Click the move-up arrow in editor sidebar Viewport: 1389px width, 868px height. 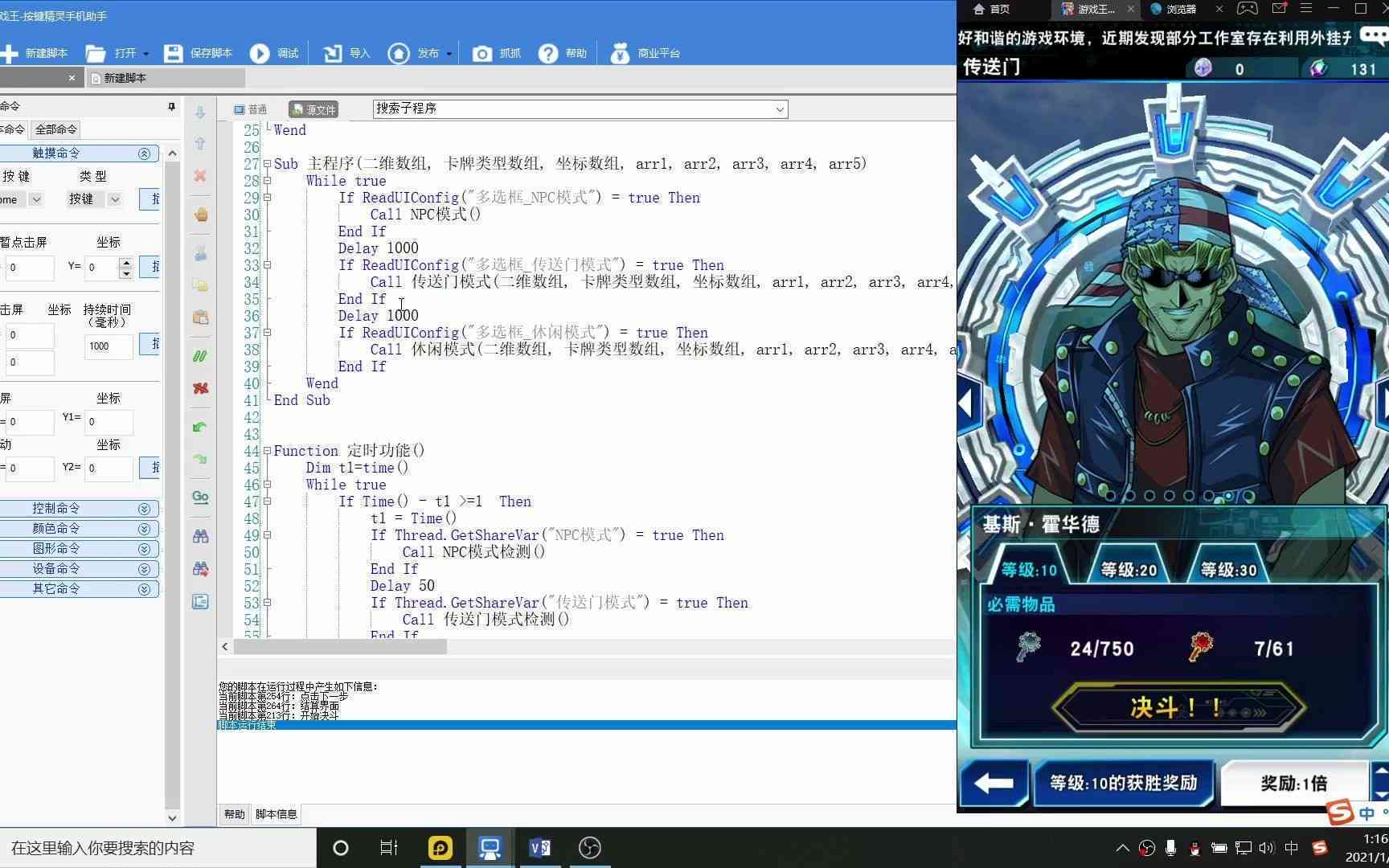(200, 144)
